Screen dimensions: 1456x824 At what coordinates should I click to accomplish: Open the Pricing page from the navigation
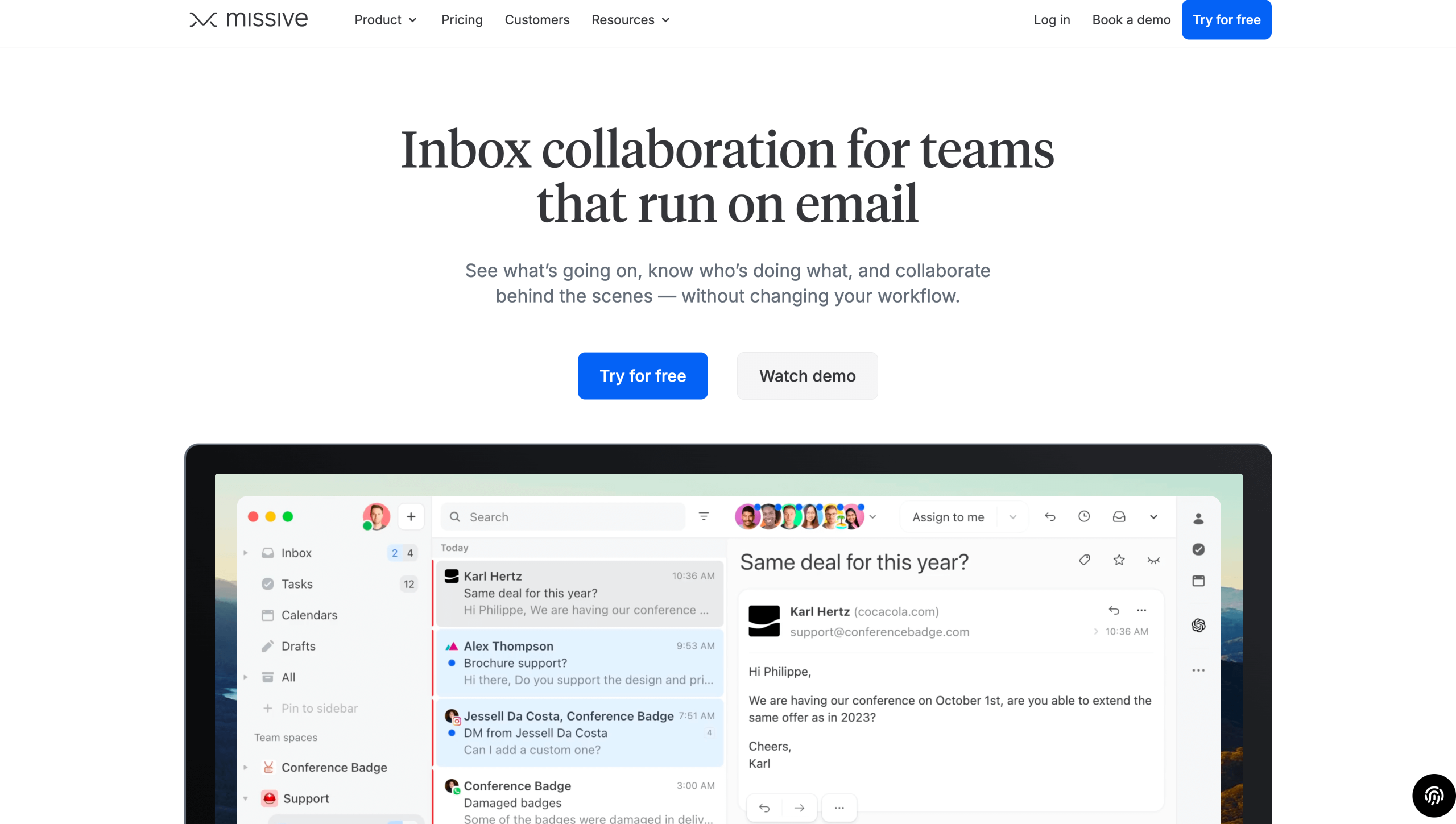pos(461,20)
